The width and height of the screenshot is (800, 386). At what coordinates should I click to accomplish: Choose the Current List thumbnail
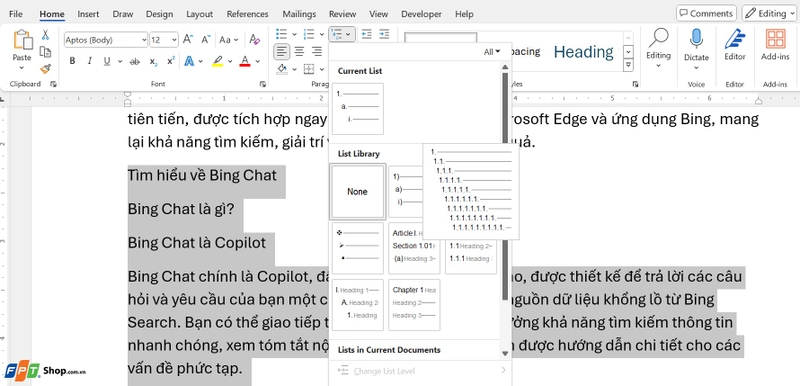click(x=357, y=109)
